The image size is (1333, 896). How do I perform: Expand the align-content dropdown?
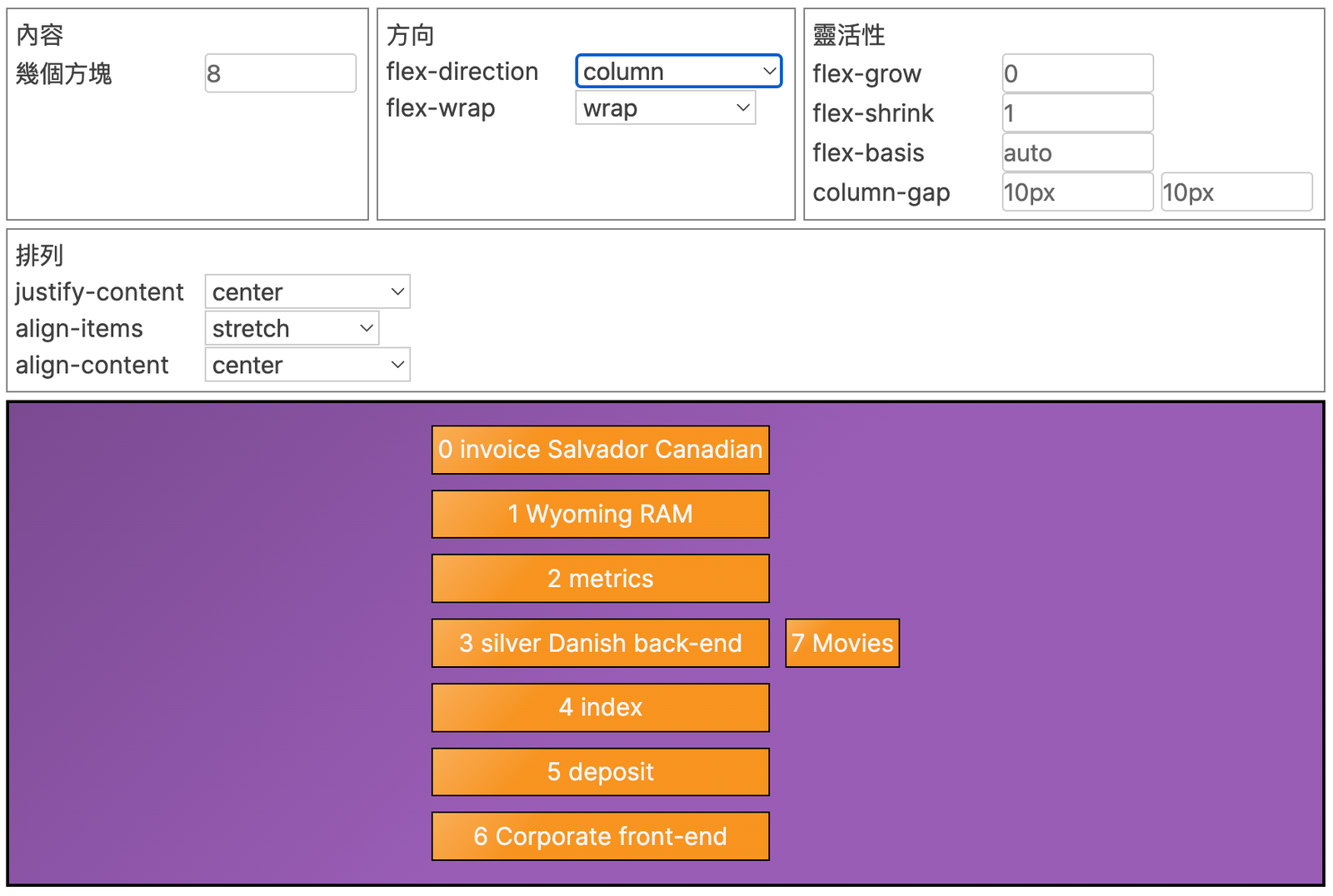tap(307, 366)
